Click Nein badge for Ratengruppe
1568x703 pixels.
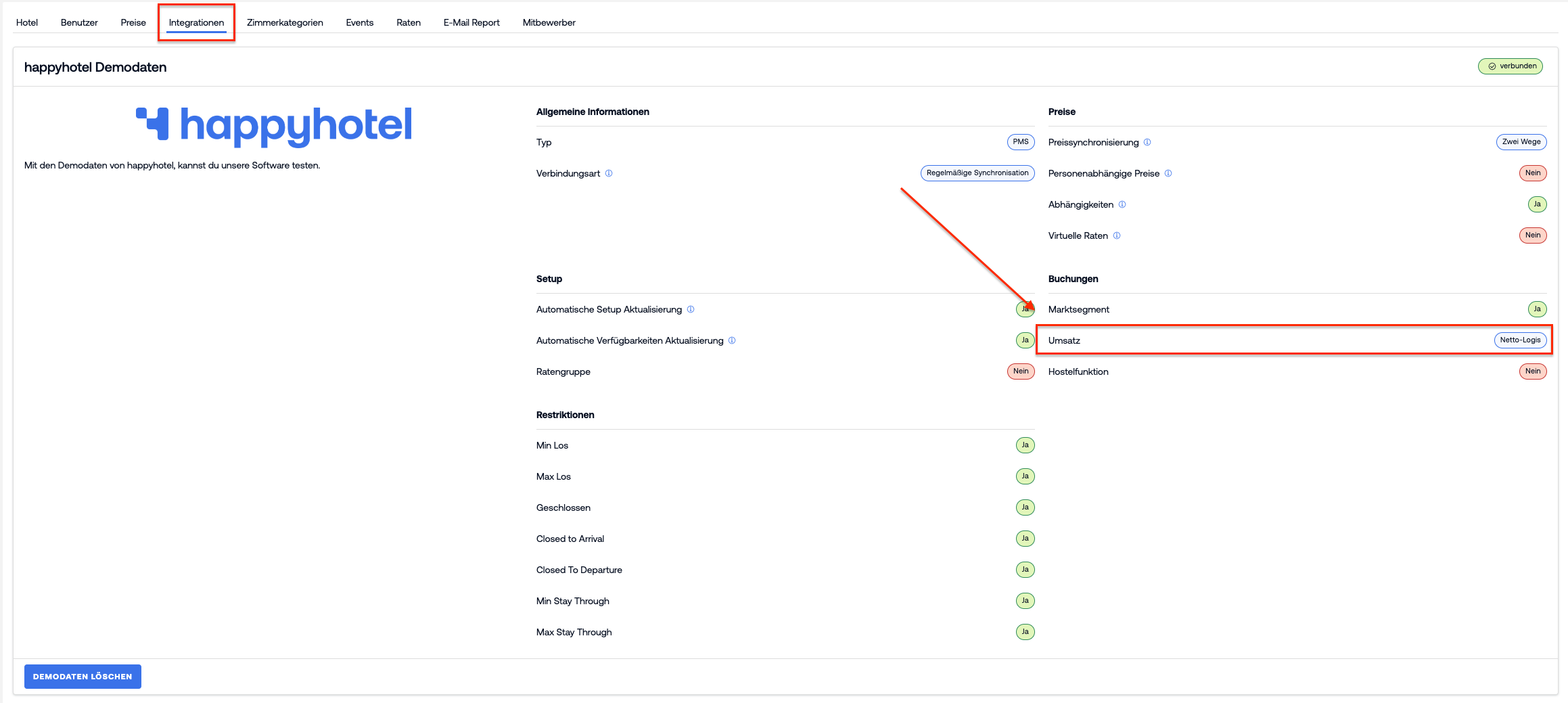[x=1021, y=371]
